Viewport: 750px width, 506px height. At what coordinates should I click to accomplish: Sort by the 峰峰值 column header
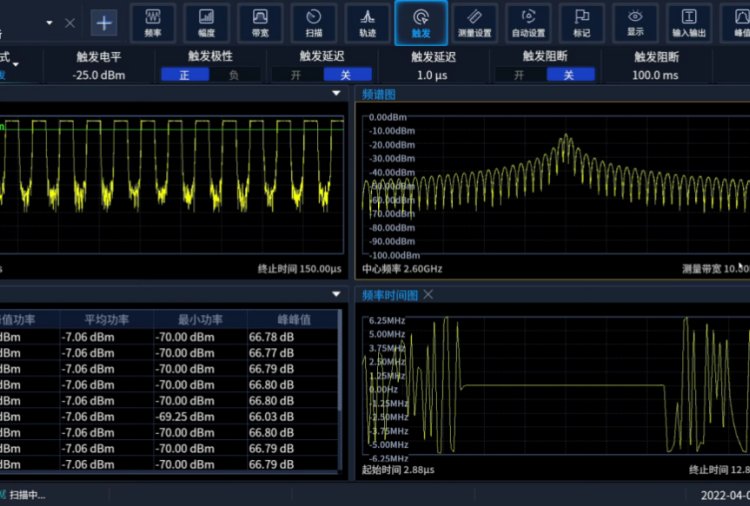(294, 319)
